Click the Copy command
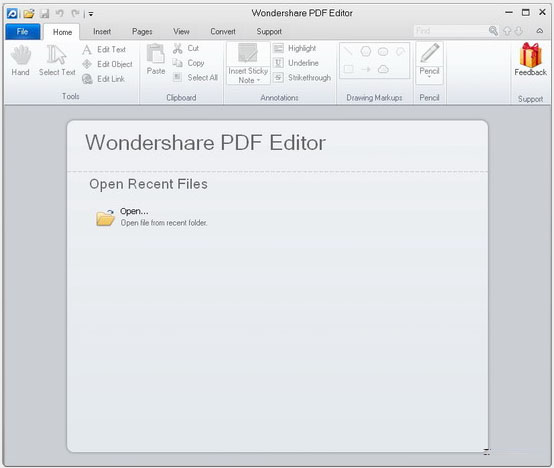Image resolution: width=554 pixels, height=468 pixels. click(x=188, y=63)
